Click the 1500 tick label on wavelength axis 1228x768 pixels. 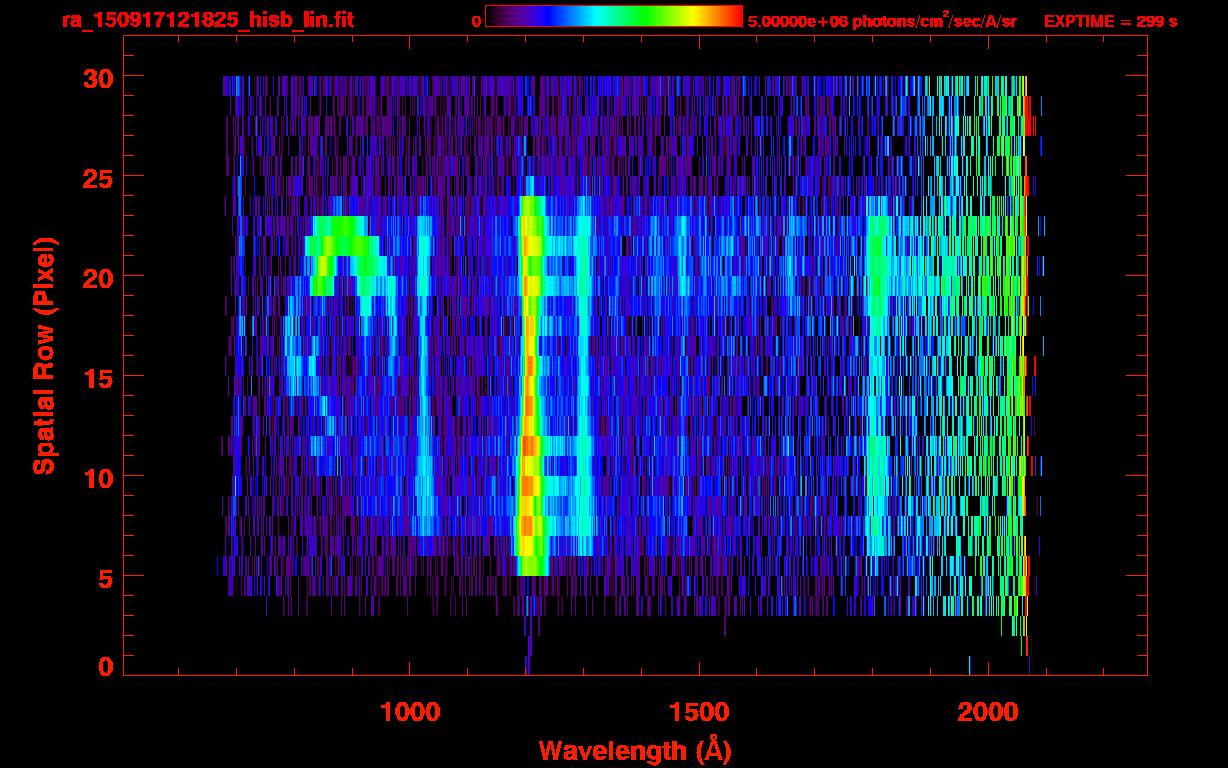tap(698, 712)
